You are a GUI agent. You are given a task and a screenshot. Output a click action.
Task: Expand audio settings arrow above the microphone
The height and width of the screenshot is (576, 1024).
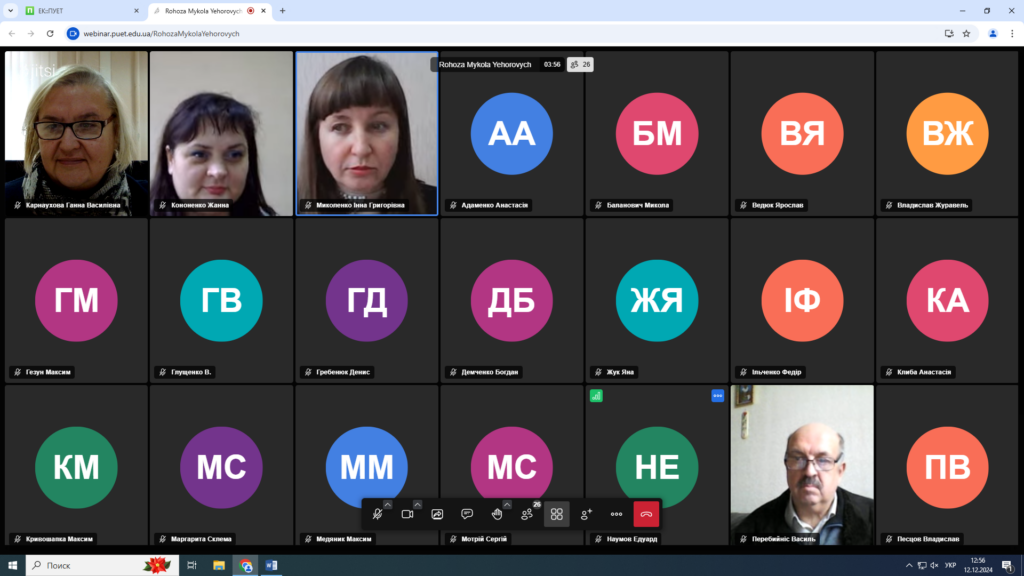[x=388, y=504]
